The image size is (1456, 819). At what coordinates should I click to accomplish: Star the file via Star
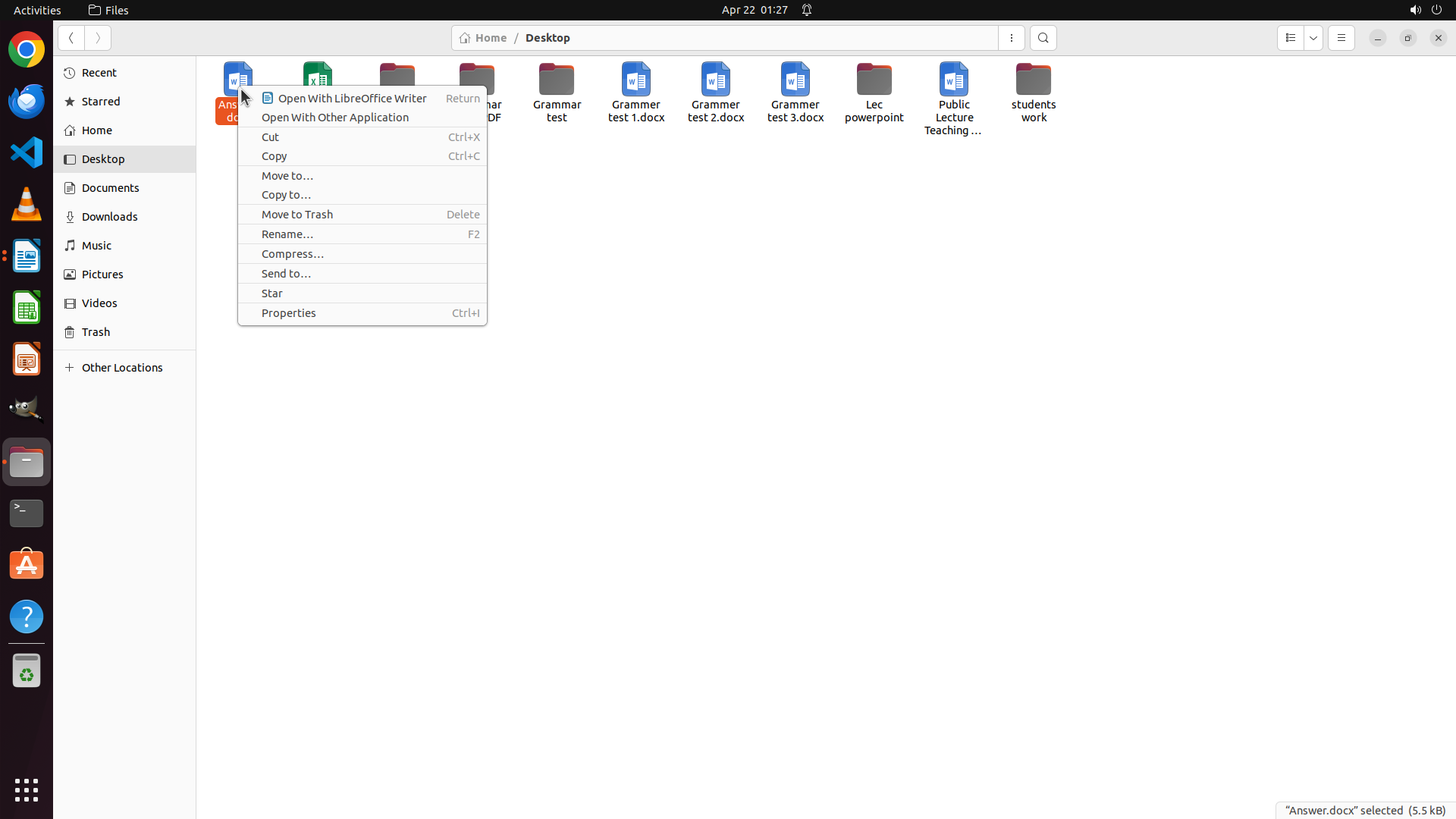tap(272, 293)
